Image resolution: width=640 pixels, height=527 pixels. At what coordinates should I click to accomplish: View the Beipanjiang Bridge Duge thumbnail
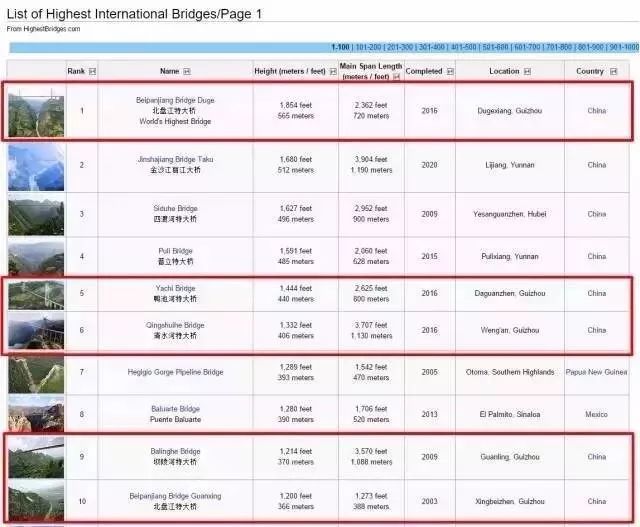35,112
